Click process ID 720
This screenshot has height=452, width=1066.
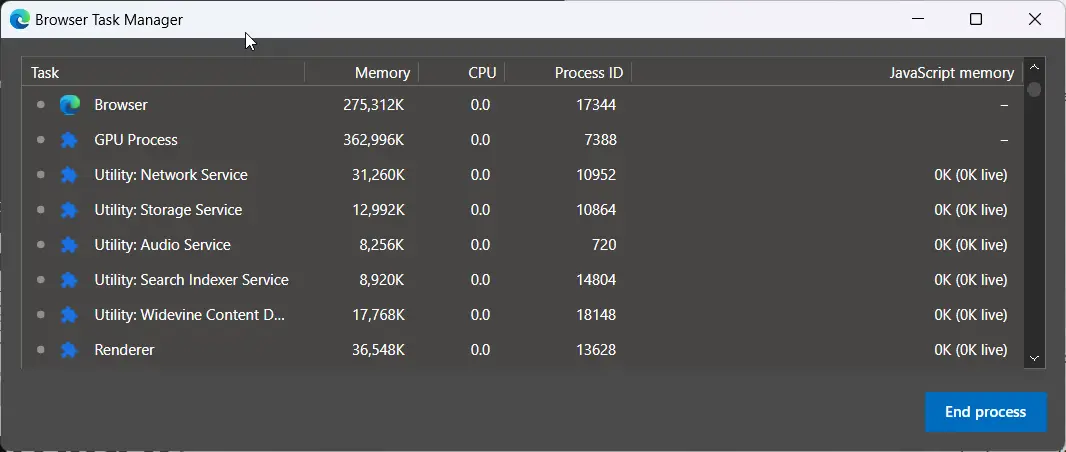tap(604, 245)
